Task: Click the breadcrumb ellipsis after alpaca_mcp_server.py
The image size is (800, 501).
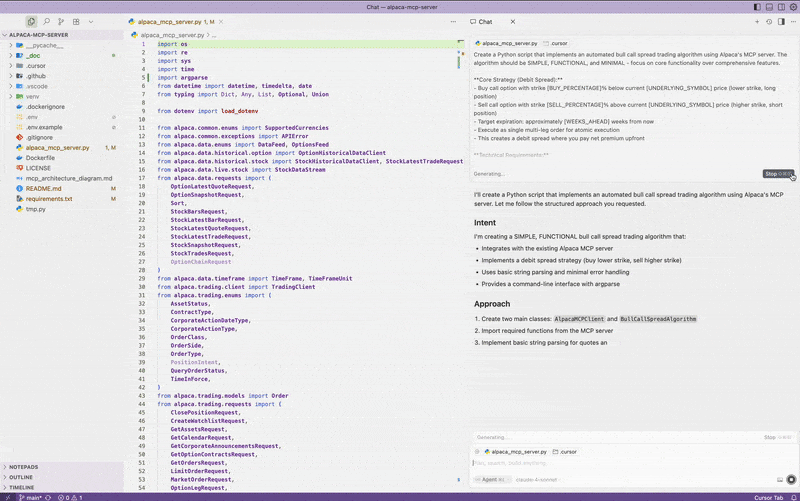Action: pos(214,35)
